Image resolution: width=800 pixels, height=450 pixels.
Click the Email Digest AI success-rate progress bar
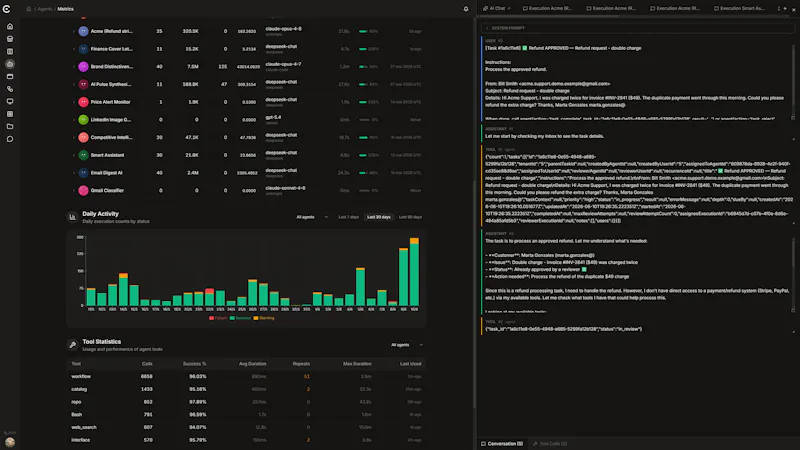(363, 173)
